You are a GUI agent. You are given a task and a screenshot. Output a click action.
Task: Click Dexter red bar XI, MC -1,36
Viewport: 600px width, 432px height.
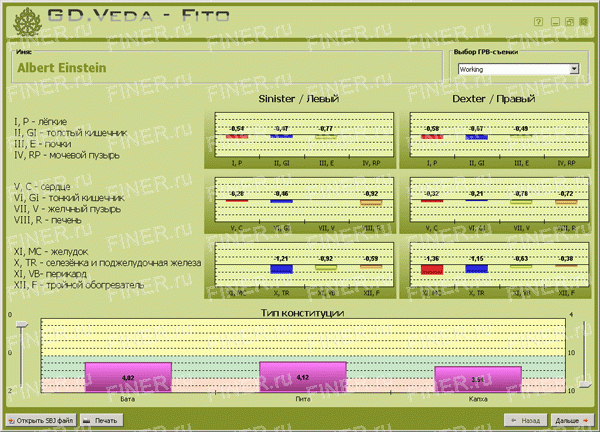point(432,270)
